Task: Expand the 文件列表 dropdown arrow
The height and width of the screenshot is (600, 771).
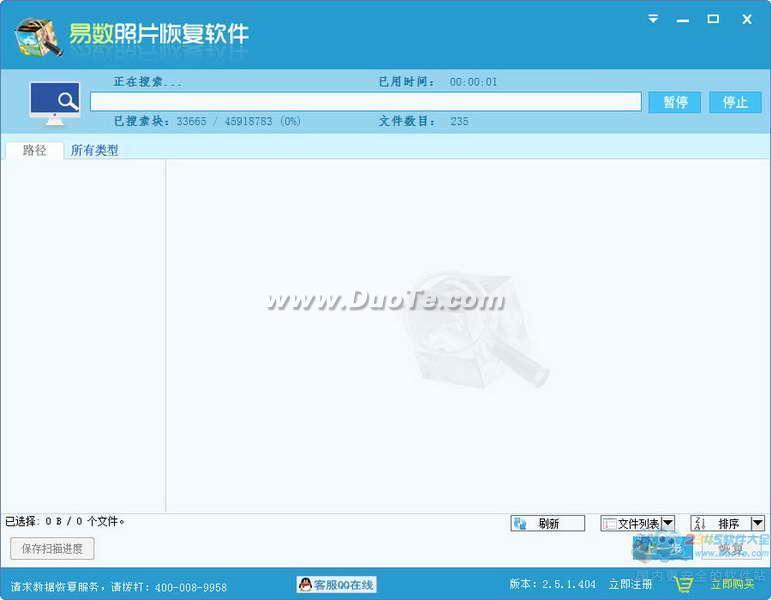Action: click(668, 524)
